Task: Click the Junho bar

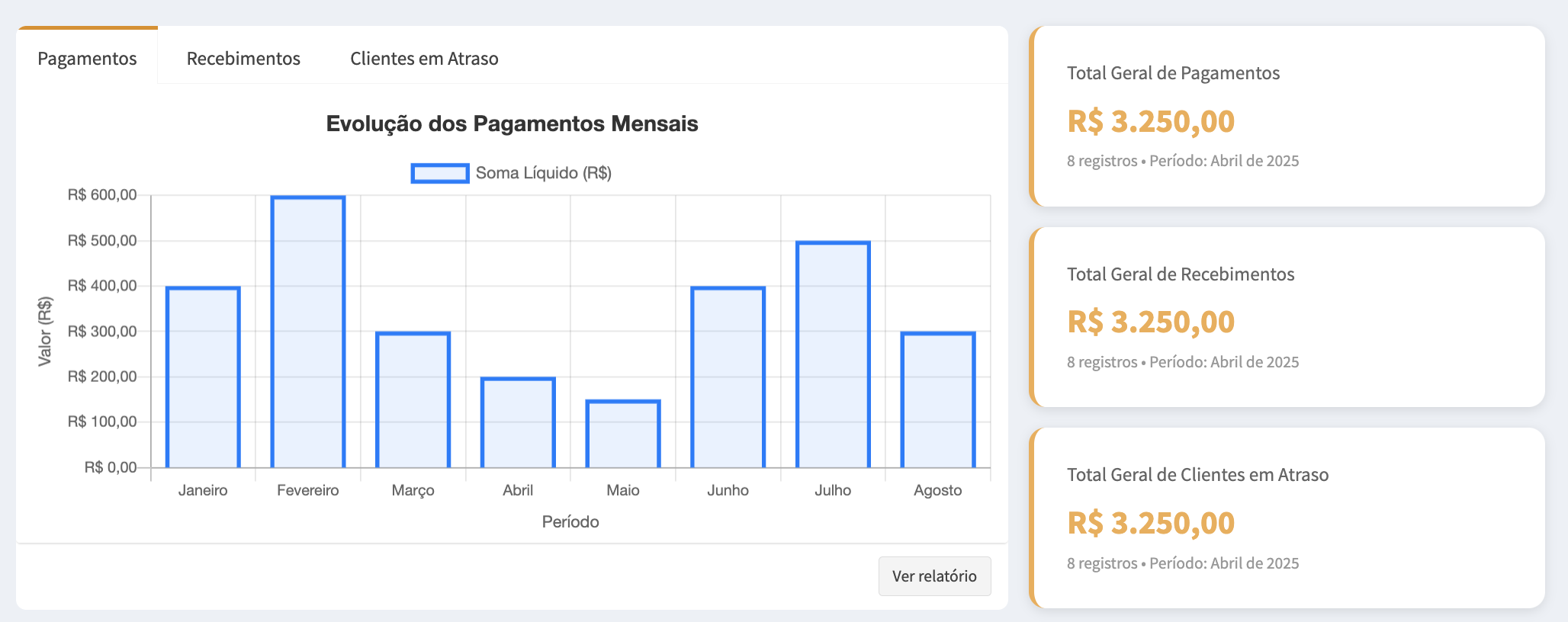Action: click(x=728, y=377)
